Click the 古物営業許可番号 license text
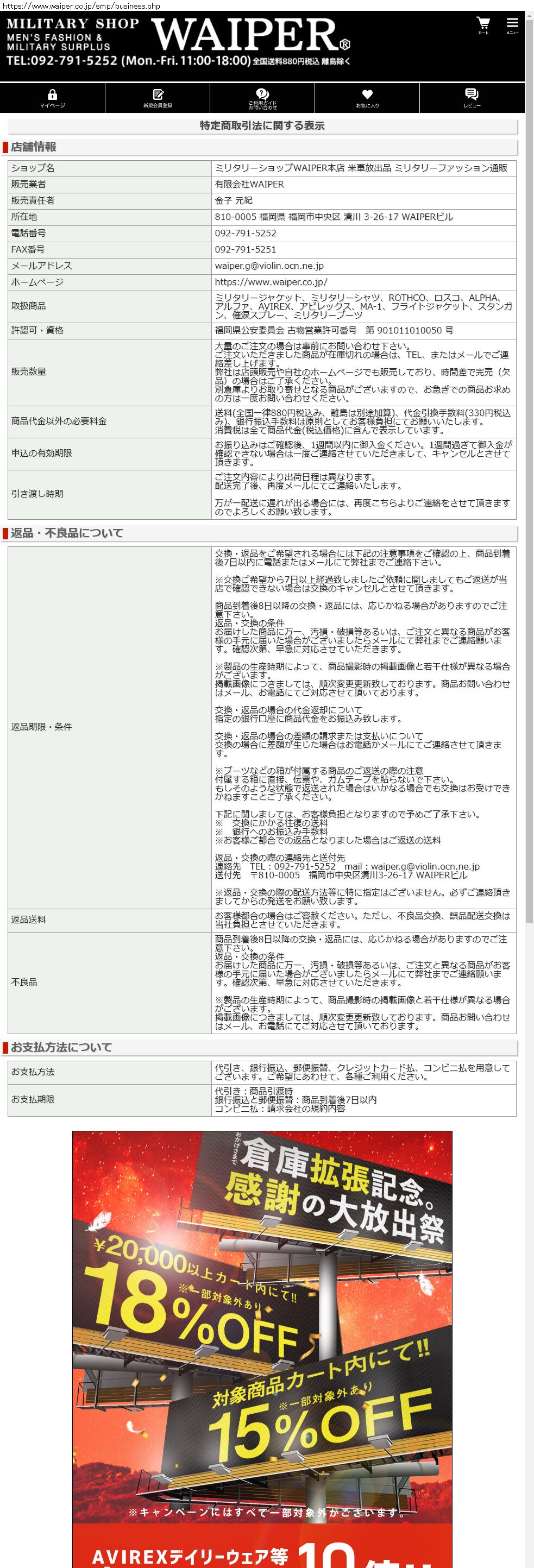 tap(334, 331)
